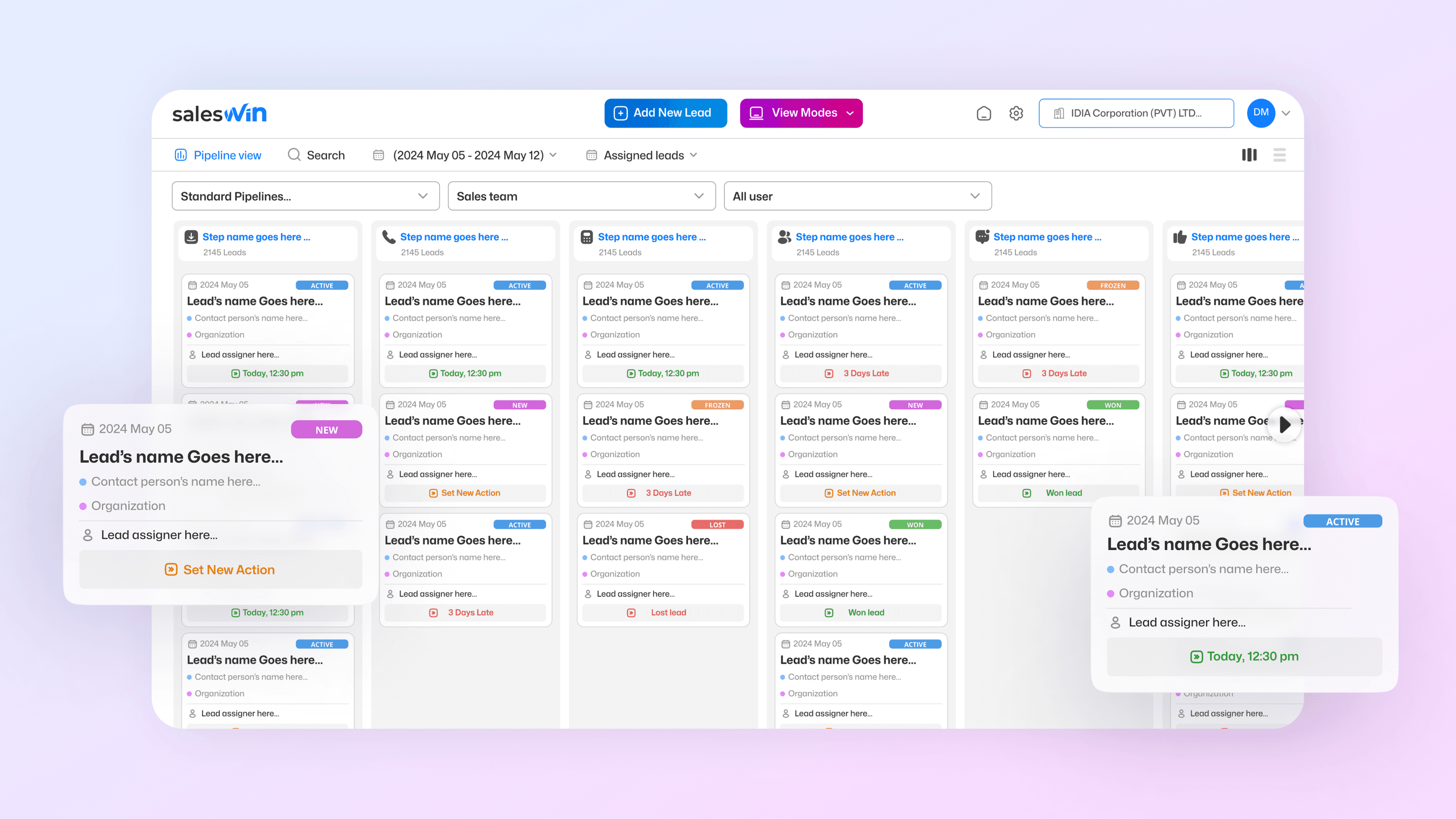Click the phone icon on the second column header
The image size is (1456, 819).
pos(389,237)
